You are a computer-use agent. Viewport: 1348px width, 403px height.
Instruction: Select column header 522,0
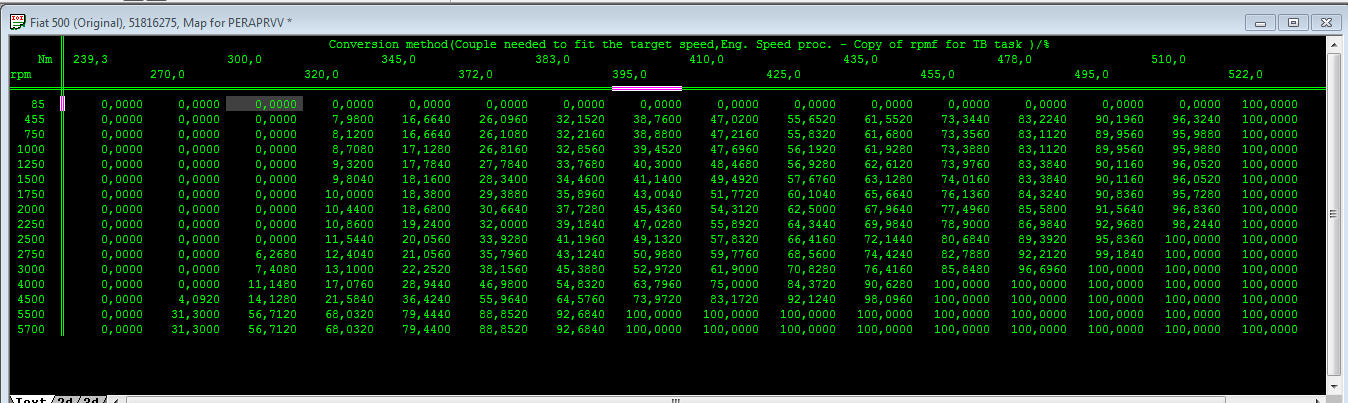point(1245,74)
